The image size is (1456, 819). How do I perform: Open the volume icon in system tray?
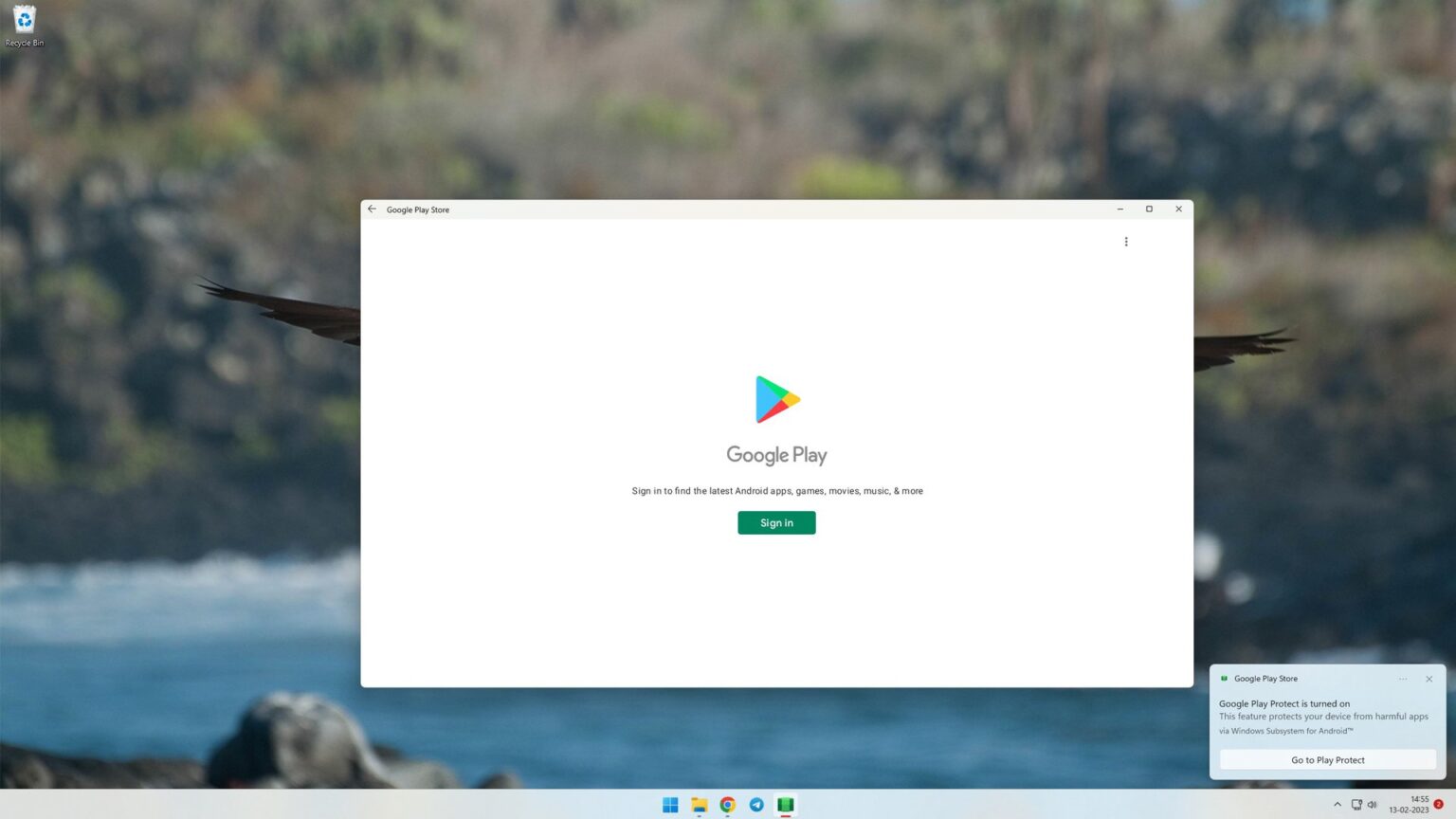[1372, 805]
